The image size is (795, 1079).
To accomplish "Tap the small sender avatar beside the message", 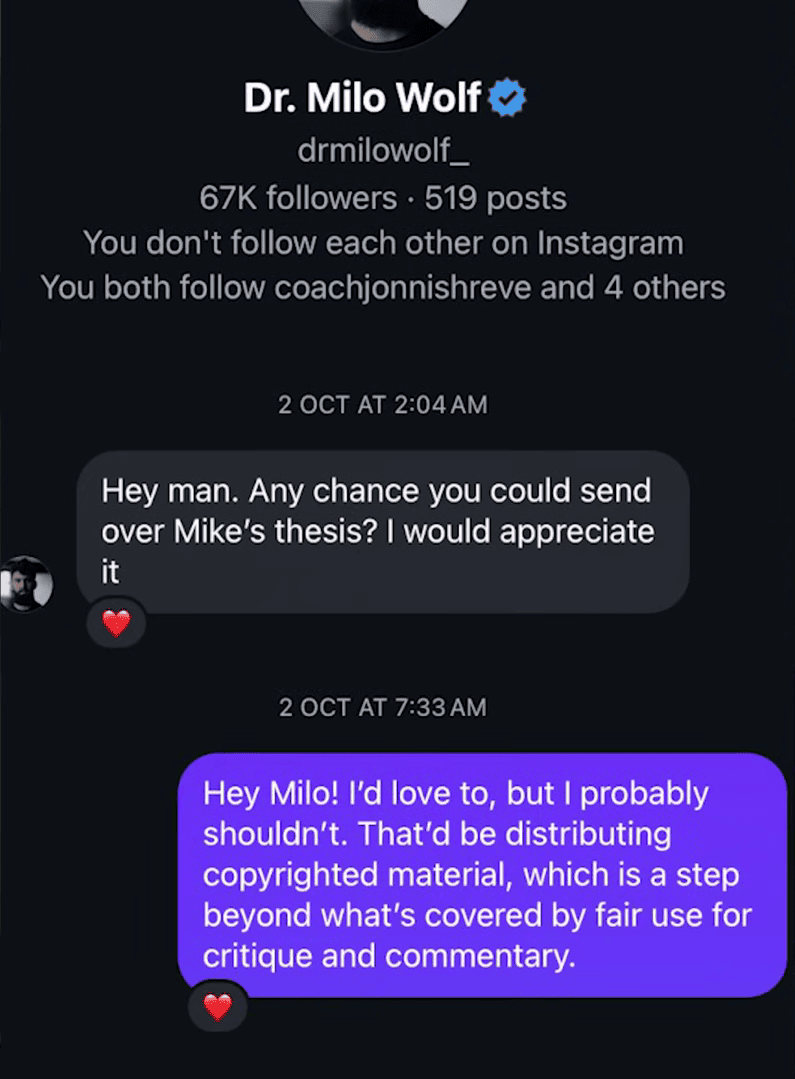I will pyautogui.click(x=25, y=583).
